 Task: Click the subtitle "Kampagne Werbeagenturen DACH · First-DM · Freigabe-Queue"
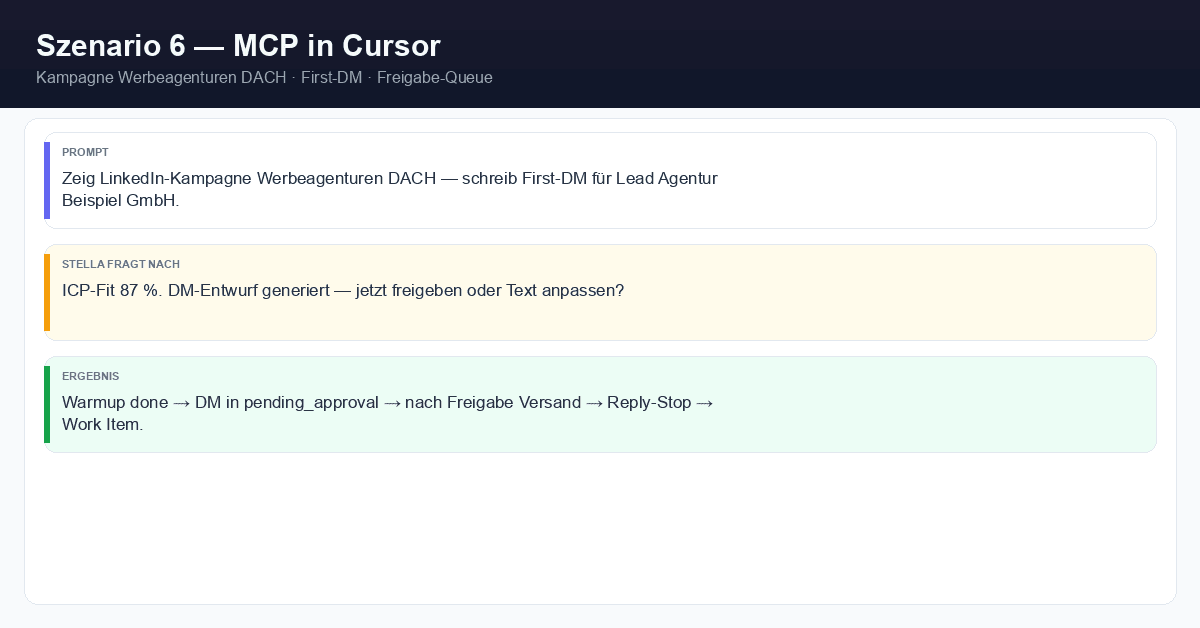(264, 78)
